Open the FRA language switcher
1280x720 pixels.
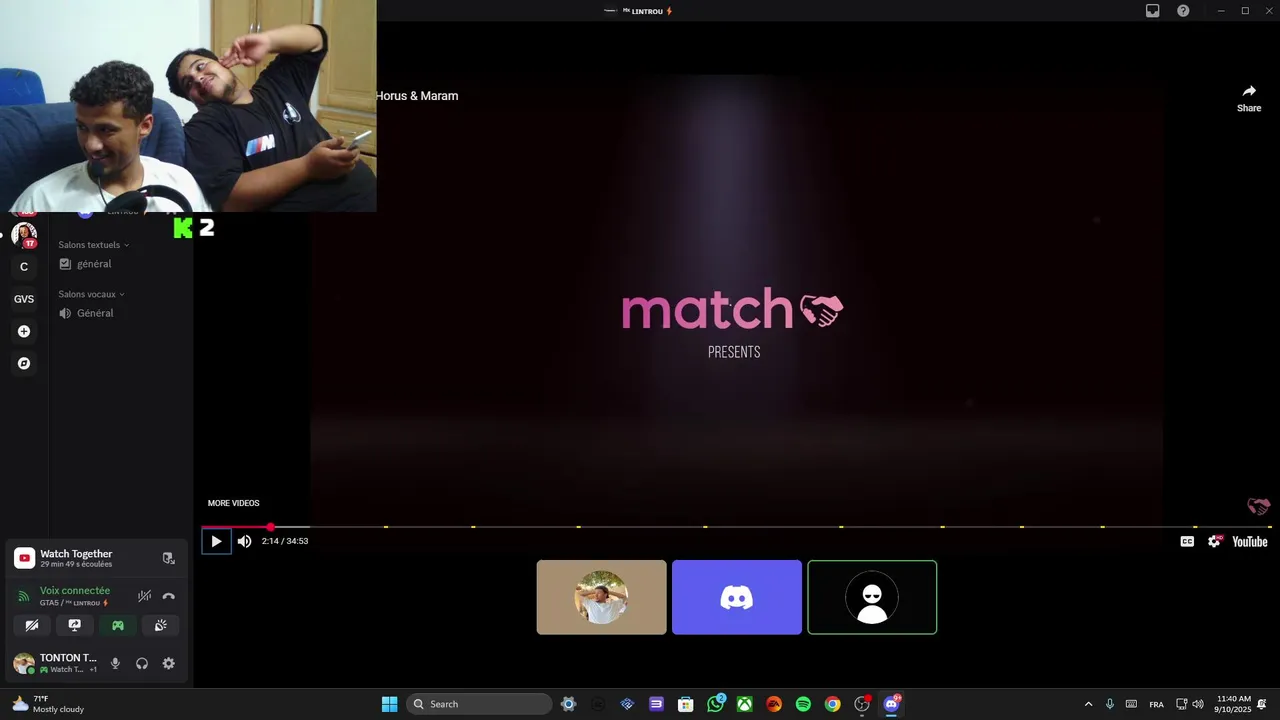click(1156, 705)
